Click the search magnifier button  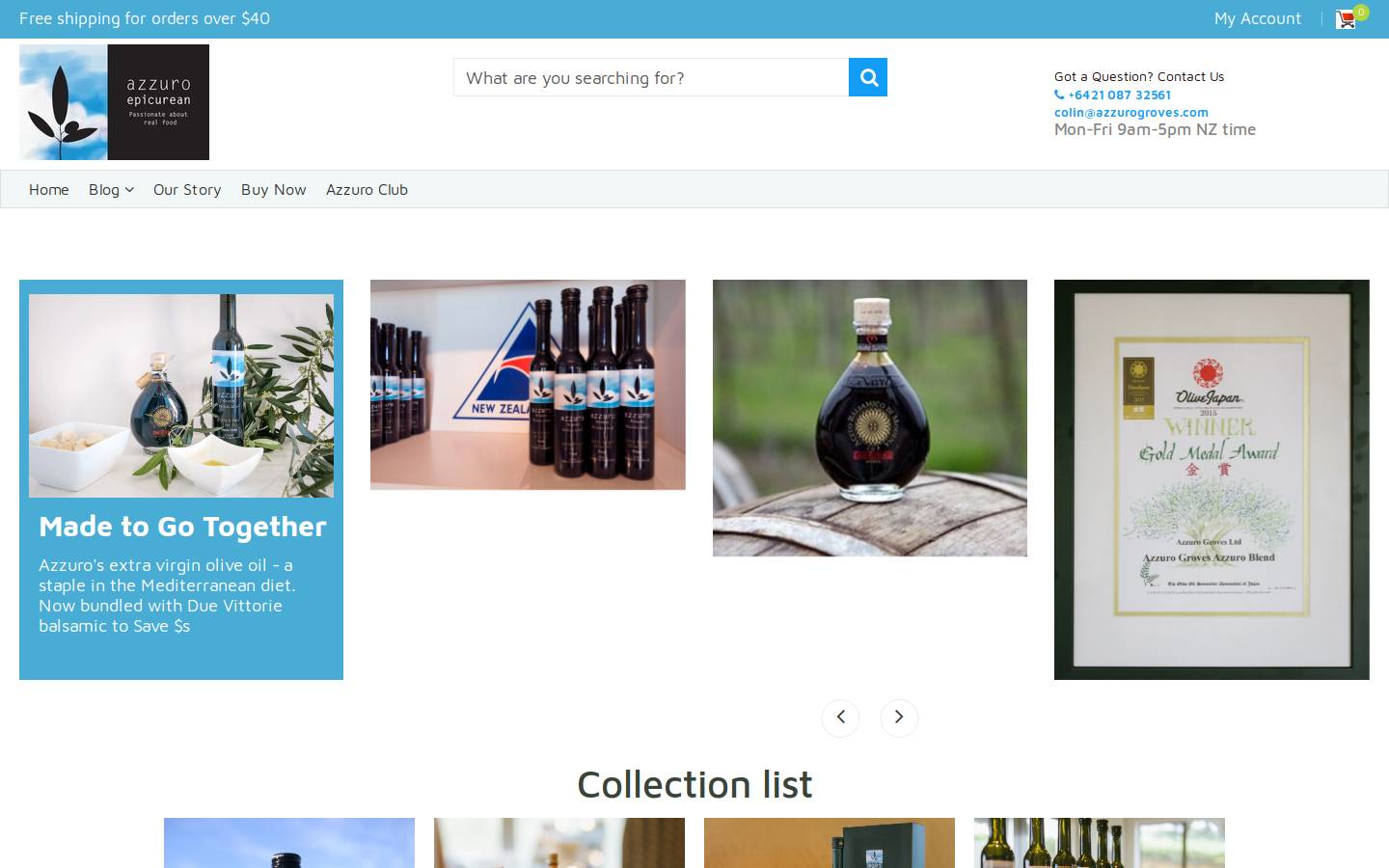pyautogui.click(x=867, y=77)
